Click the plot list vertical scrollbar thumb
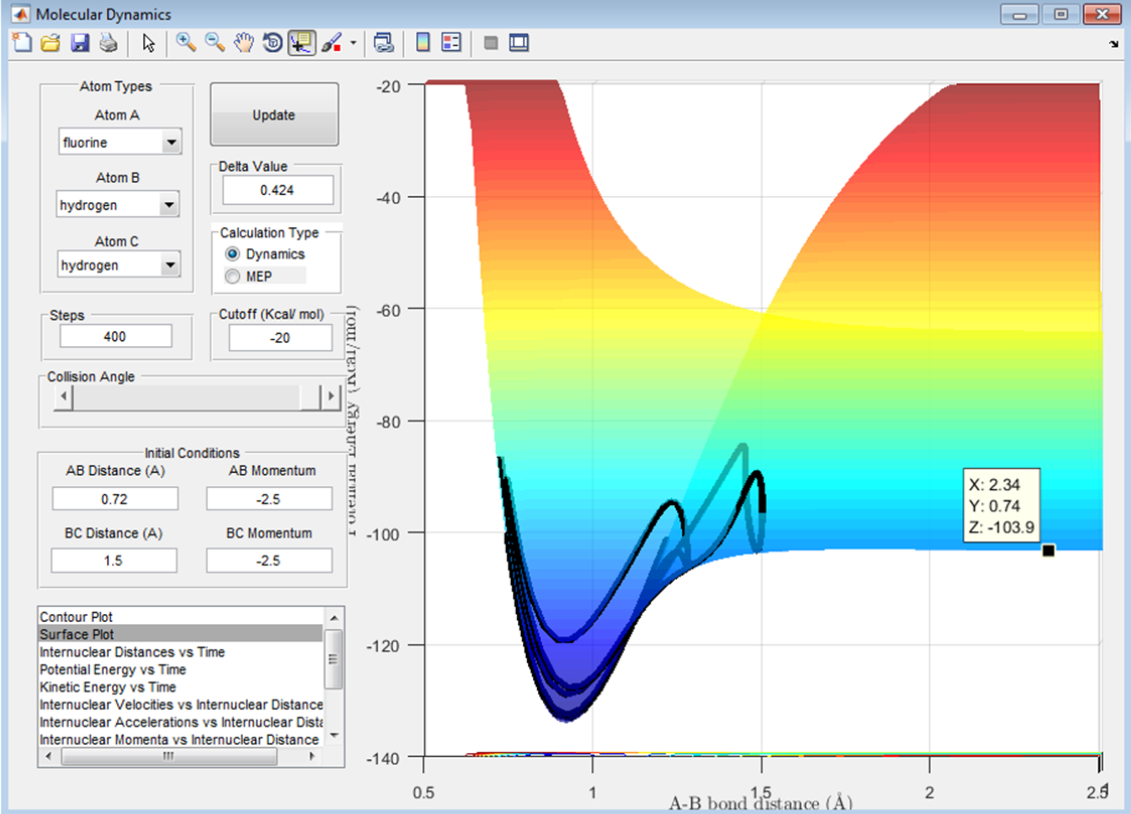This screenshot has width=1131, height=814. (333, 659)
